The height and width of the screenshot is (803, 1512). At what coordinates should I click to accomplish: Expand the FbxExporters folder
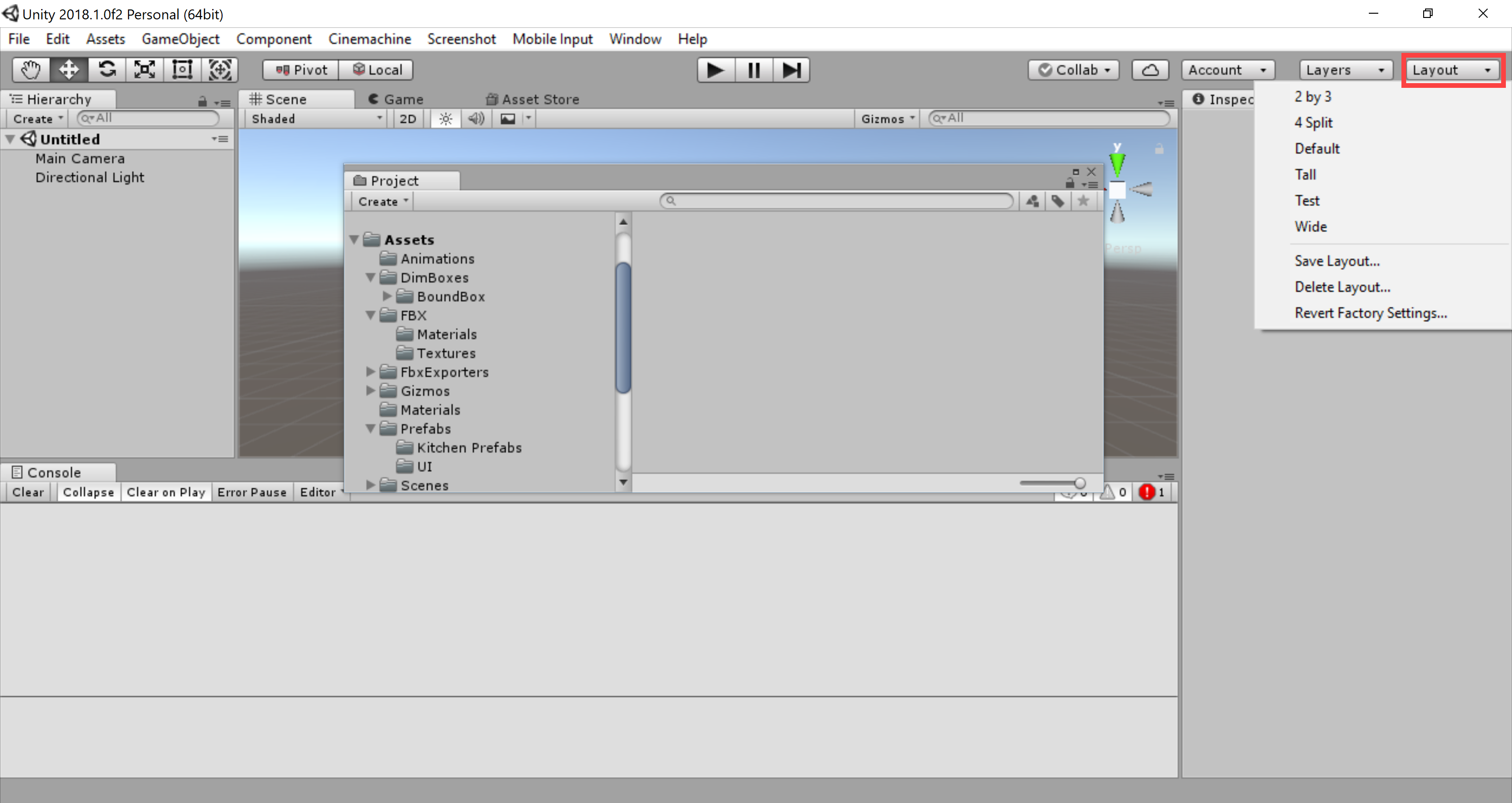370,372
